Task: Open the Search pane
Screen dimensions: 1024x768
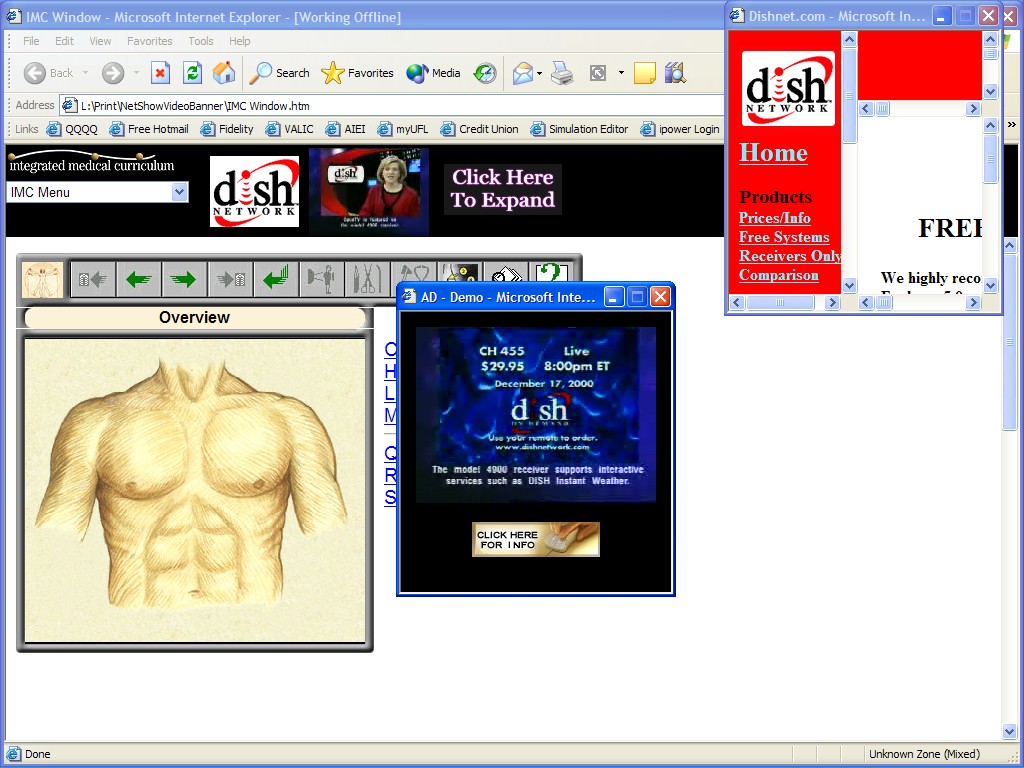Action: [280, 73]
